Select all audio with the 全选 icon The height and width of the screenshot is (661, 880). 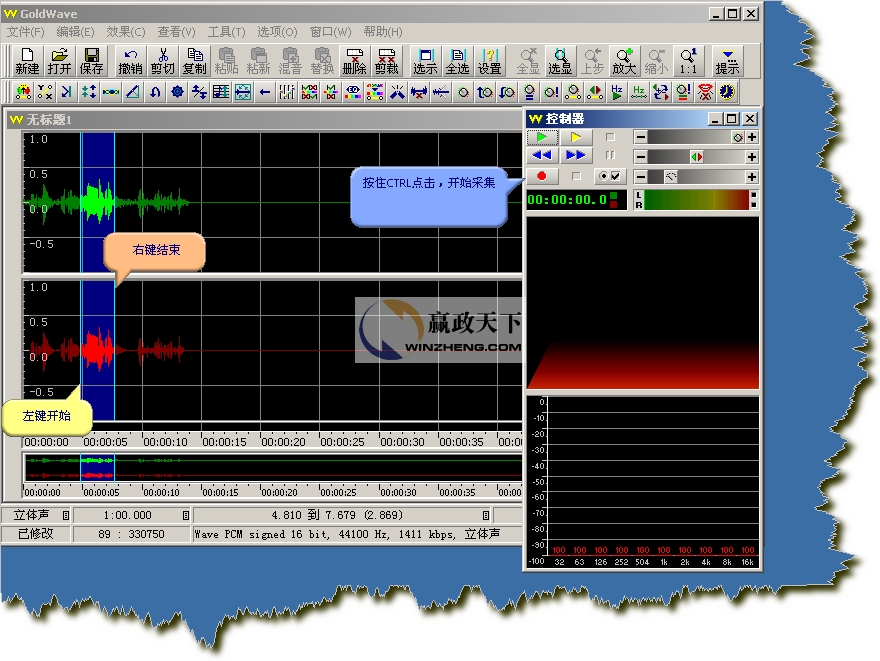click(457, 61)
